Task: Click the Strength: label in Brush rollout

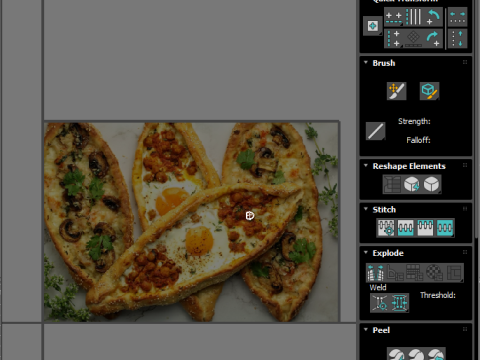Action: click(414, 121)
